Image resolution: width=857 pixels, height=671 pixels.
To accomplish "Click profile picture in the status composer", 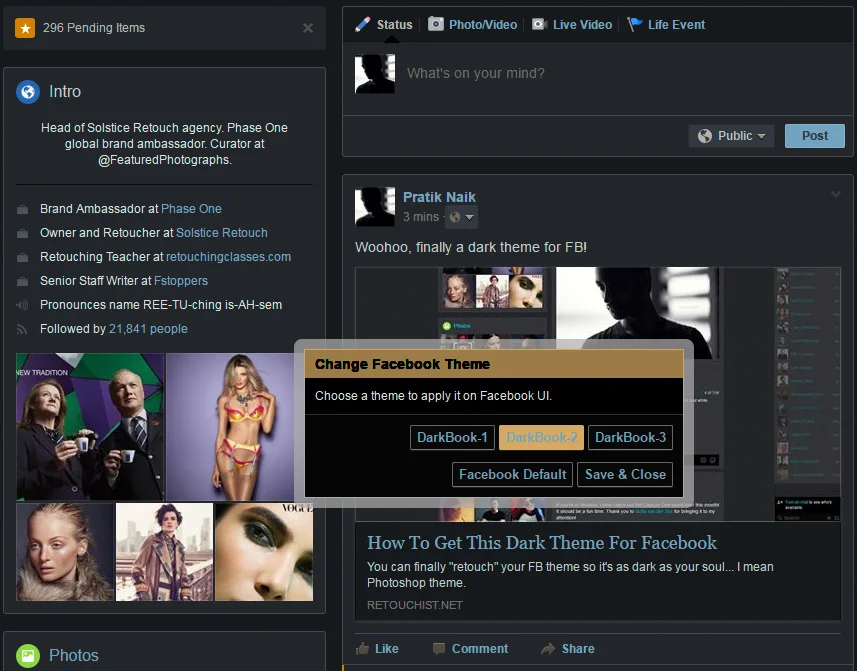I will click(375, 74).
